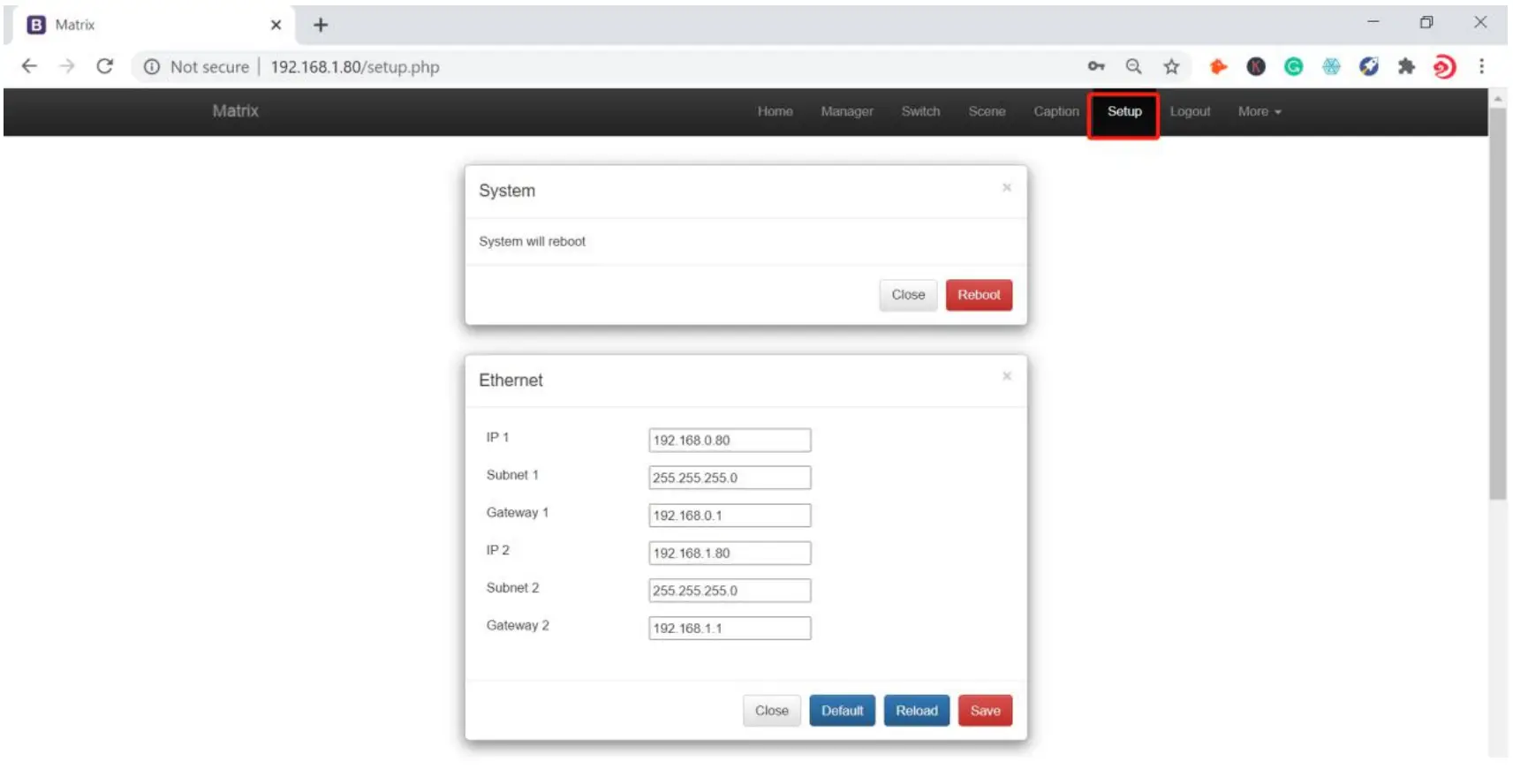Open the Extensions puzzle menu

pyautogui.click(x=1406, y=66)
